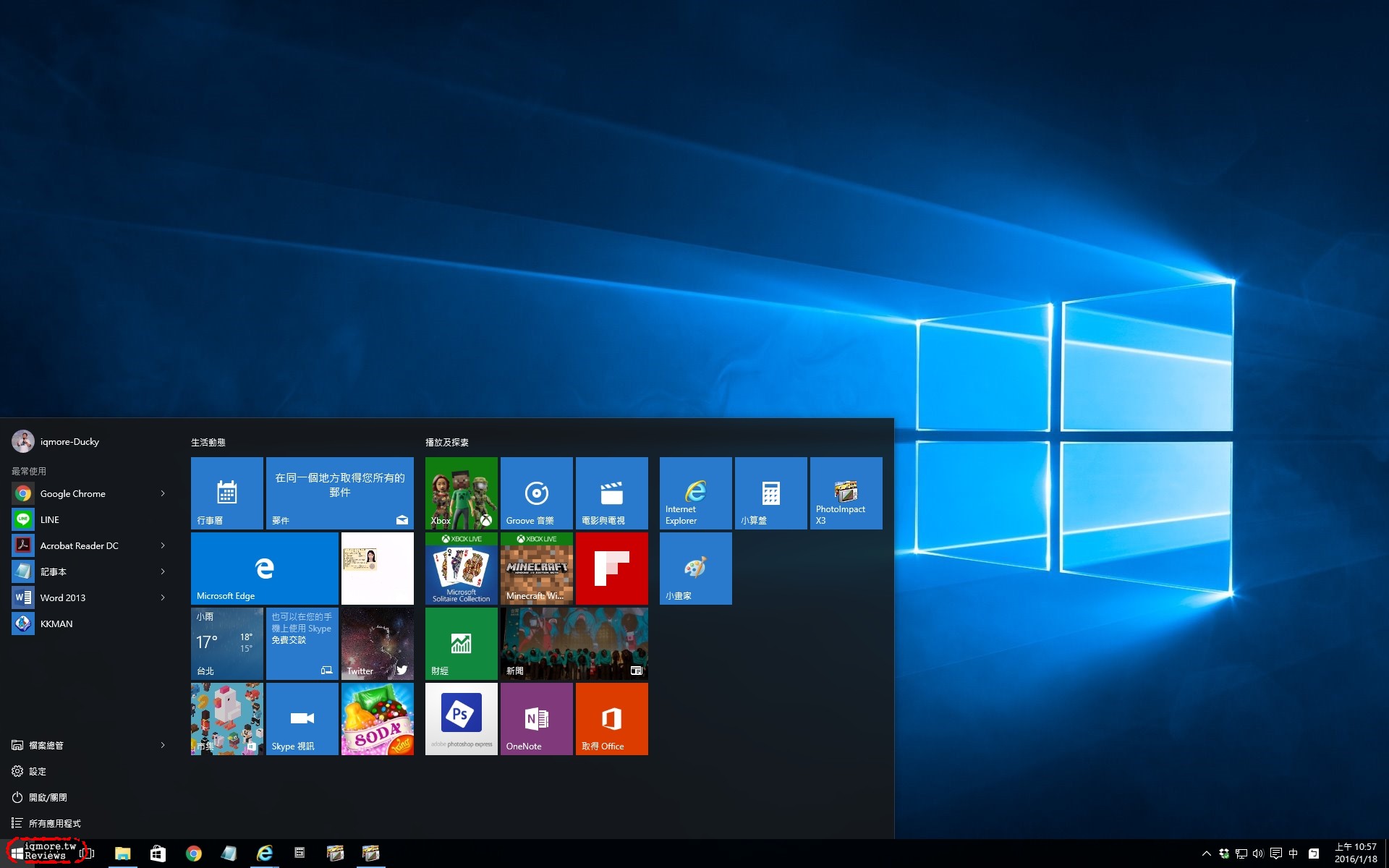Screen dimensions: 1389x868
Task: Click Chrome icon on the taskbar
Action: [193, 854]
